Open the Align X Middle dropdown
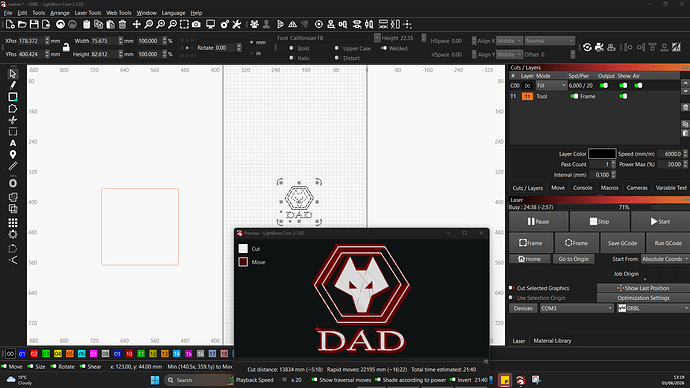Screen dimensions: 690x388 point(509,40)
